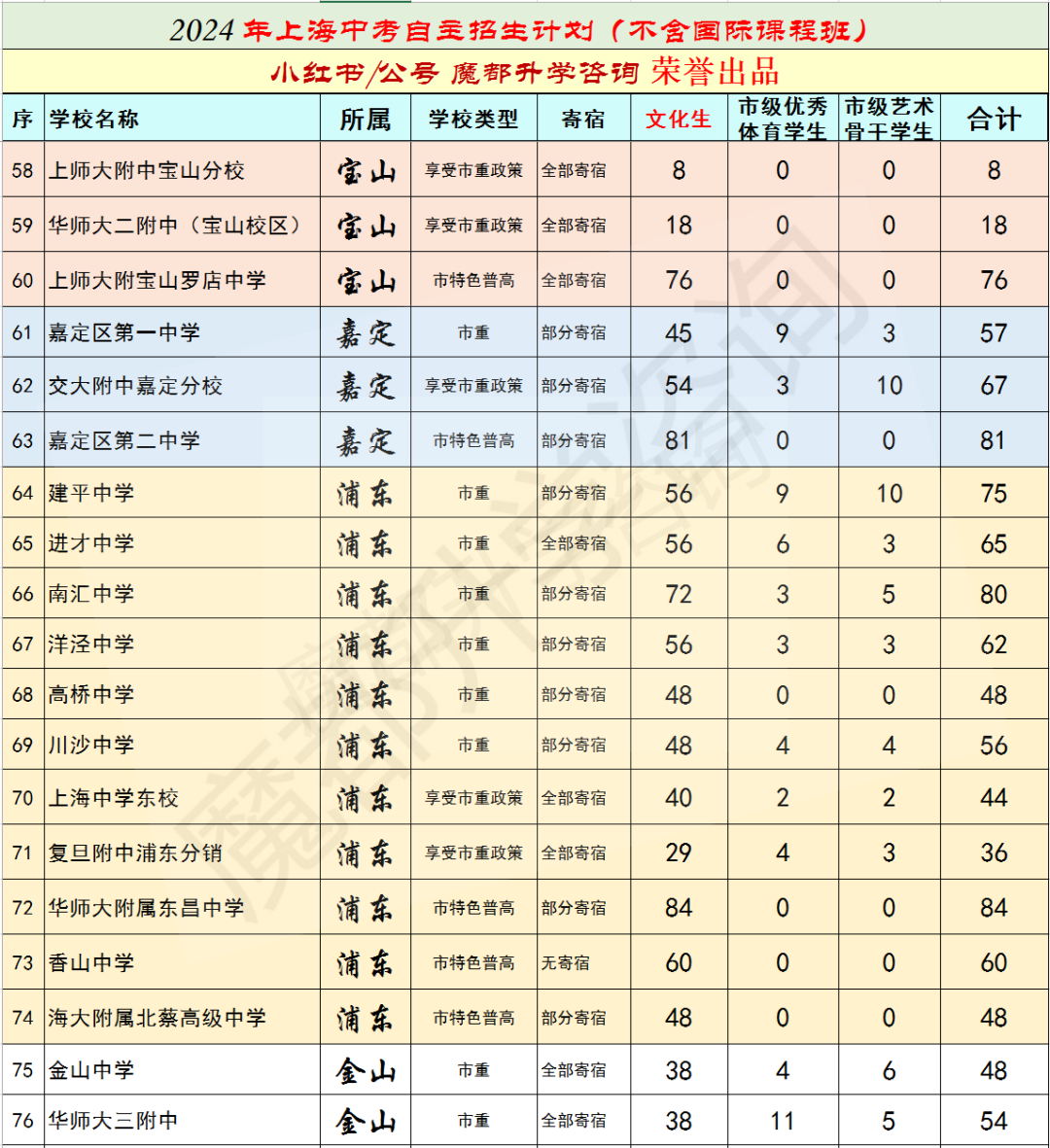Click total 36 in row 71
Image resolution: width=1050 pixels, height=1148 pixels.
994,852
